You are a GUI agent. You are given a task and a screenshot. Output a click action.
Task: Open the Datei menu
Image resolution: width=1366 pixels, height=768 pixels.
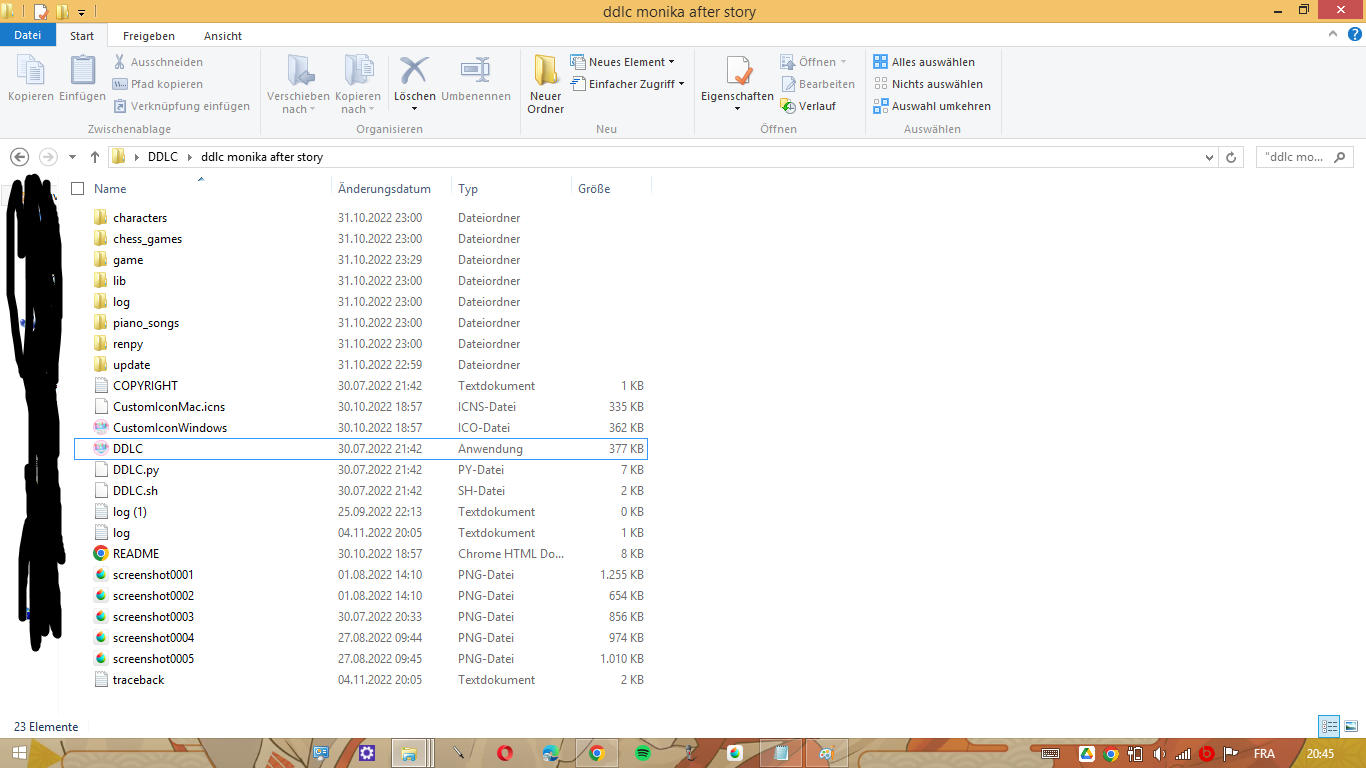tap(27, 35)
